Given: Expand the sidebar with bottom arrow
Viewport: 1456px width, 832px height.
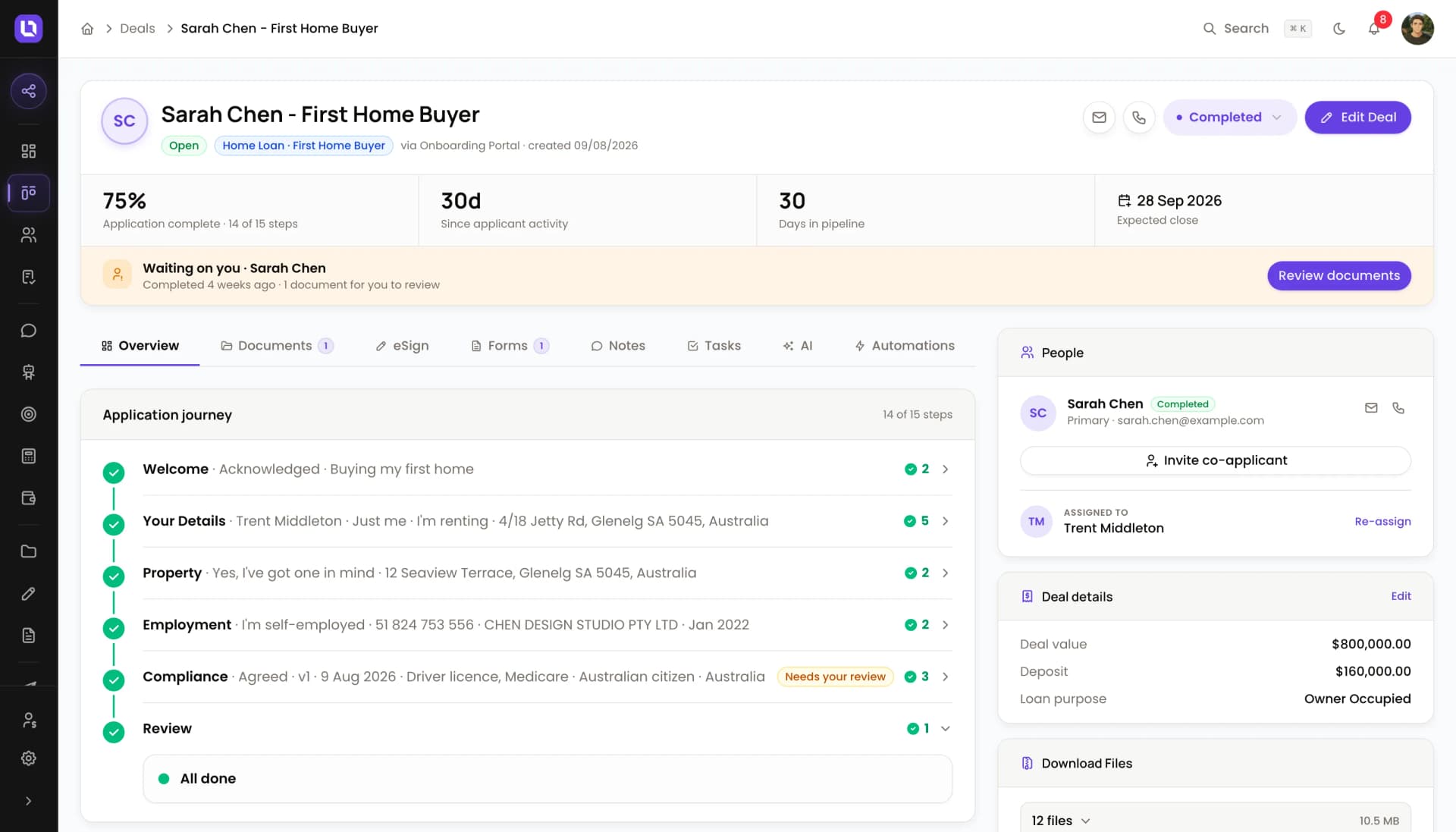Looking at the screenshot, I should [29, 801].
